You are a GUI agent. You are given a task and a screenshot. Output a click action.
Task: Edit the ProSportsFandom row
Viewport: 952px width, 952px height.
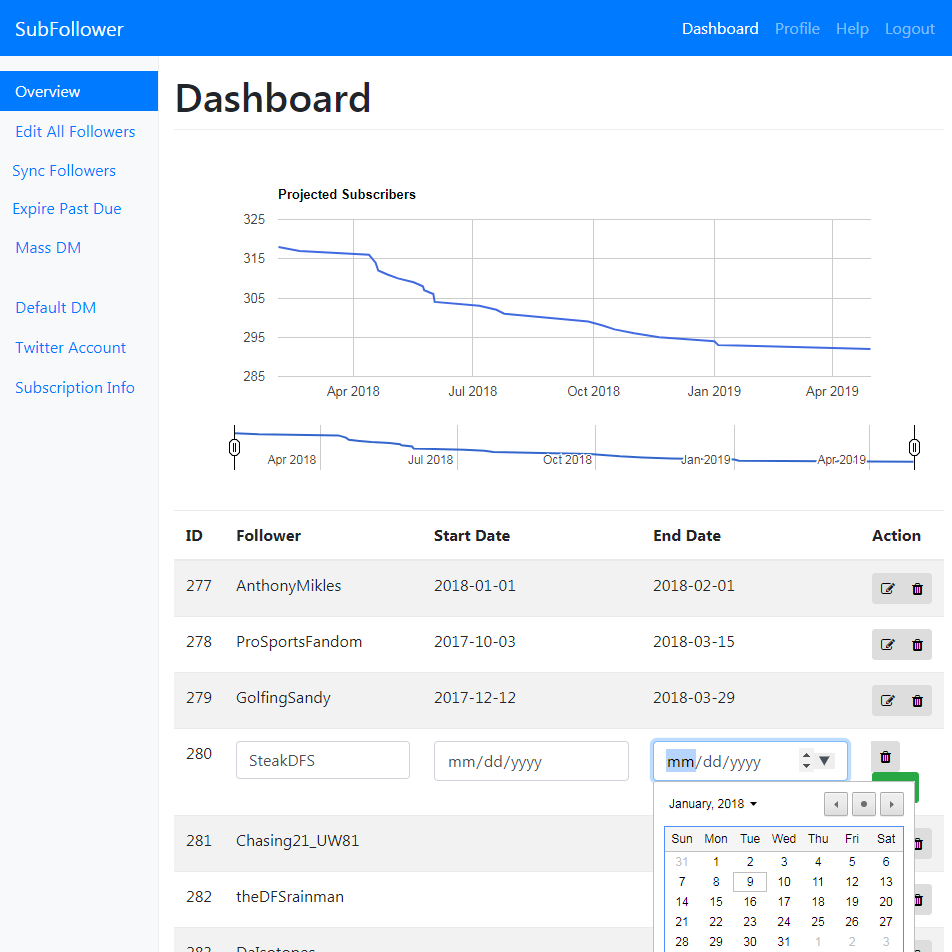pyautogui.click(x=887, y=644)
